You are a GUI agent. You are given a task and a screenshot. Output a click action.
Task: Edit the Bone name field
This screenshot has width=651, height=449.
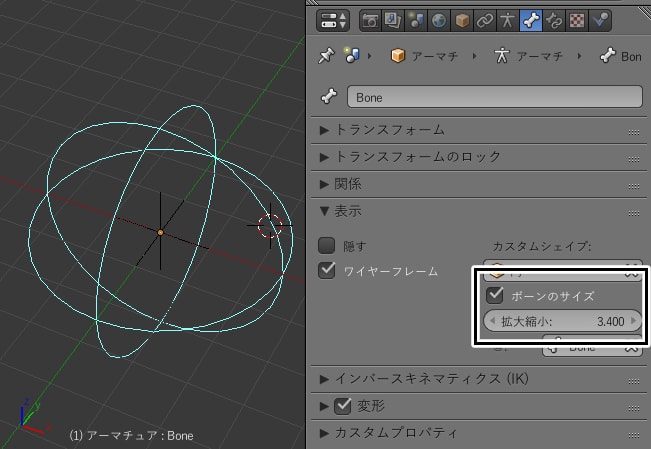tap(494, 97)
